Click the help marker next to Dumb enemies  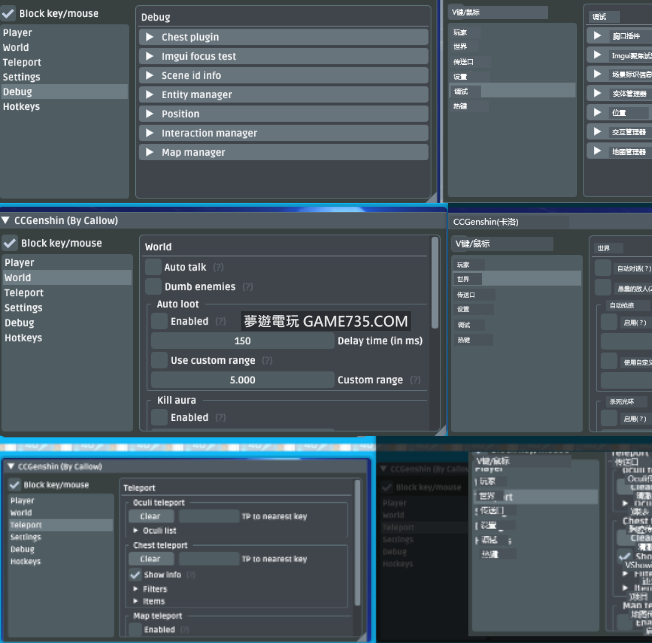(x=247, y=287)
